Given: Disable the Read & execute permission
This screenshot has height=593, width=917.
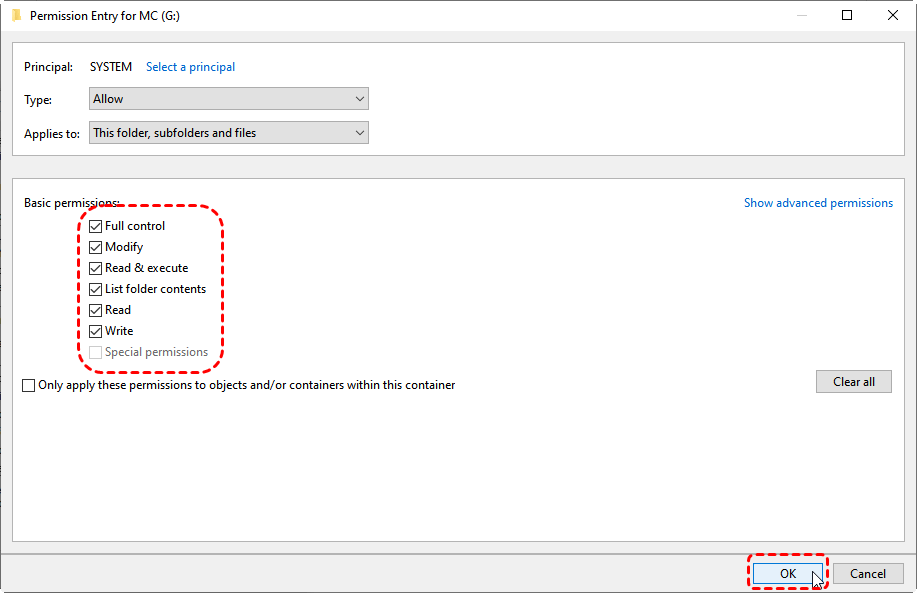Looking at the screenshot, I should [x=96, y=268].
